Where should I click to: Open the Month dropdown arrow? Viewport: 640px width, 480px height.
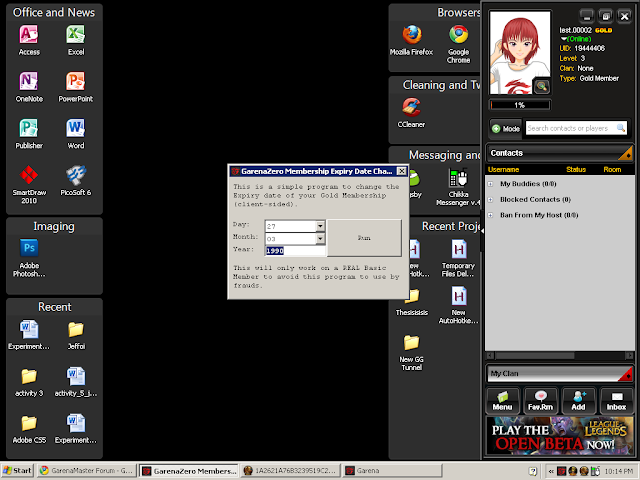point(320,238)
